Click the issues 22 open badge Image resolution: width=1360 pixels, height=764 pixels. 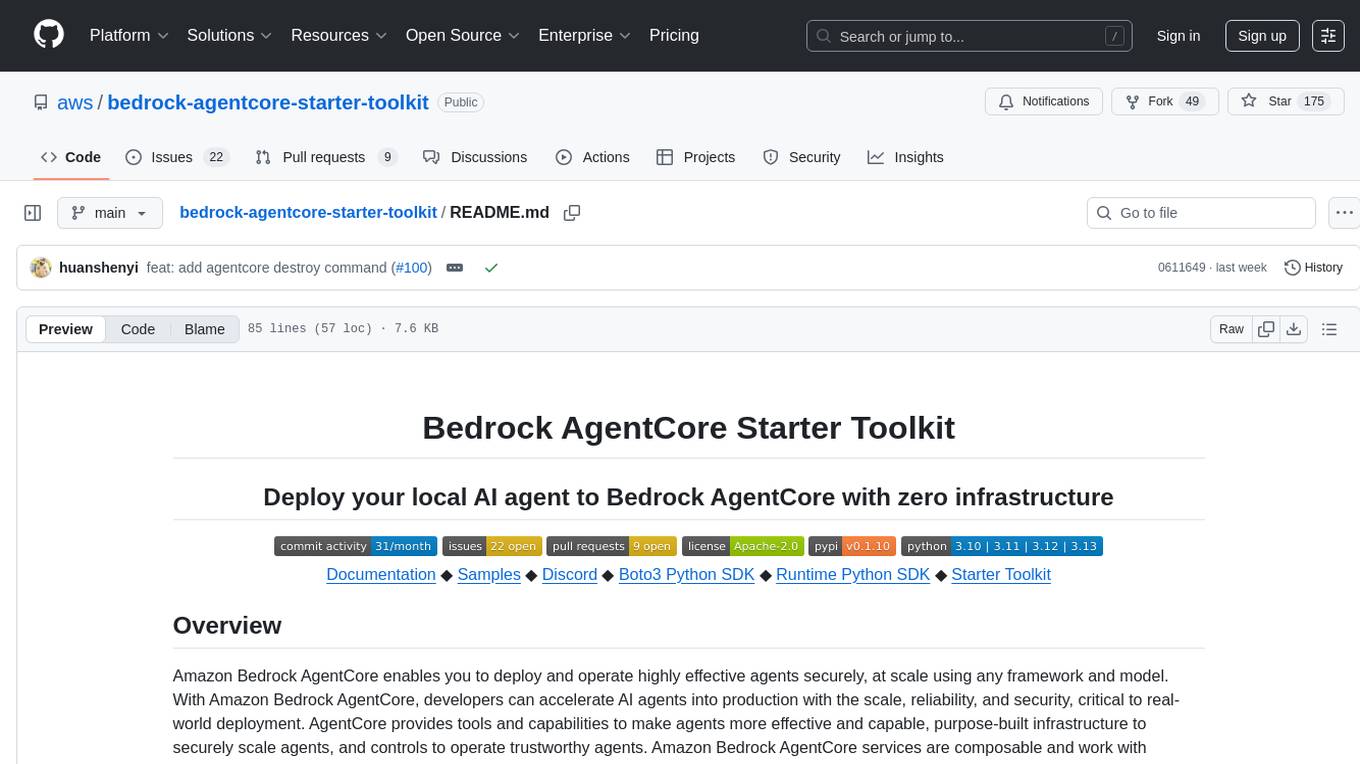pos(492,546)
